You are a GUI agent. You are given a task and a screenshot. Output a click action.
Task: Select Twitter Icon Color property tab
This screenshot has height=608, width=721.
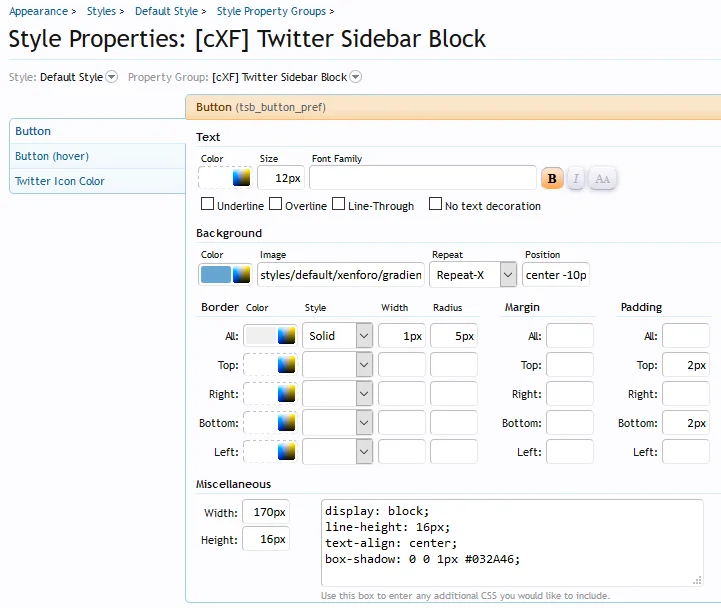pos(97,181)
